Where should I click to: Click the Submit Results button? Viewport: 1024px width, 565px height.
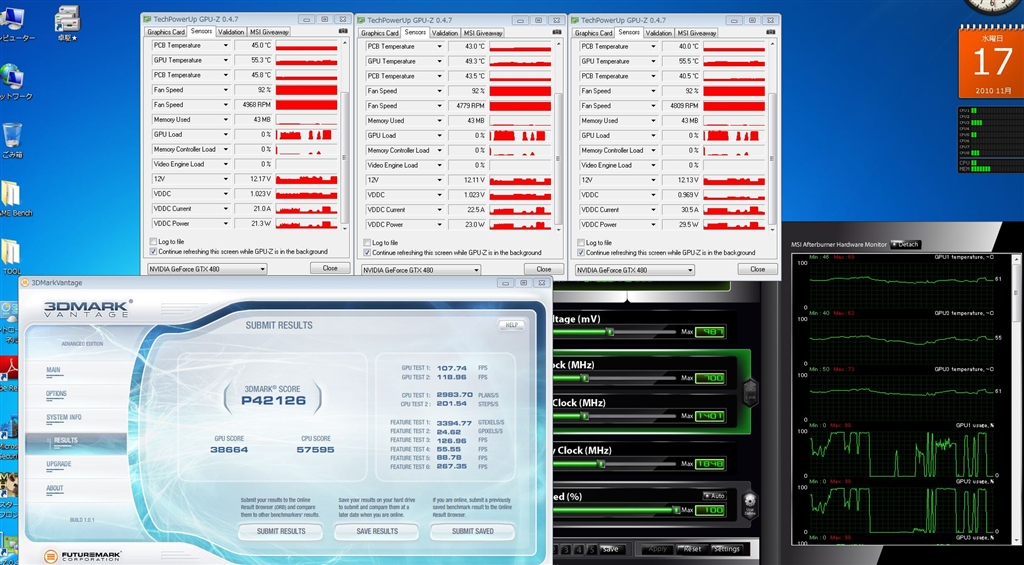pos(281,531)
